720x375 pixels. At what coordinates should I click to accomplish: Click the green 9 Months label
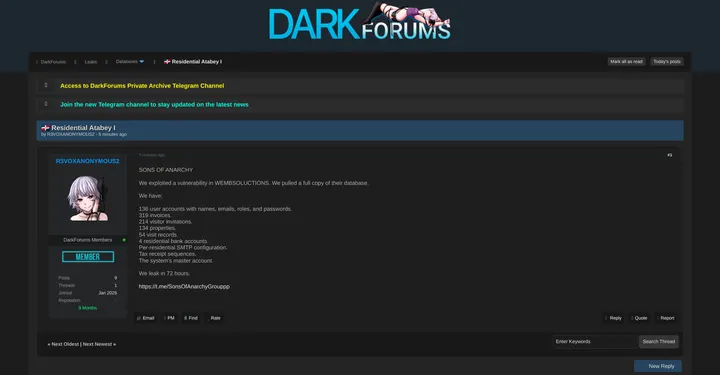pyautogui.click(x=87, y=308)
